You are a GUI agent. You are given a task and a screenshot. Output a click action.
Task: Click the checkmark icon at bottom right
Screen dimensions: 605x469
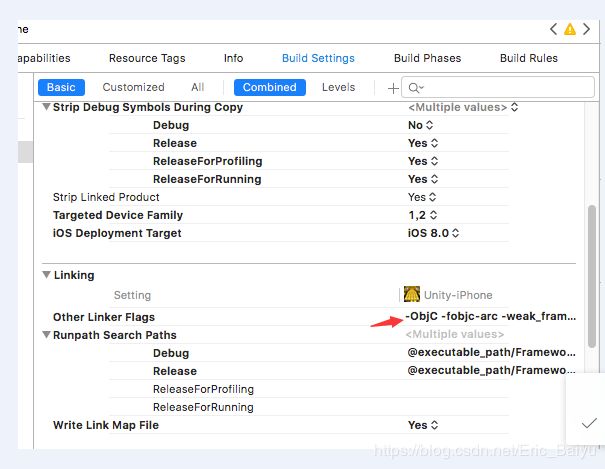(x=588, y=424)
